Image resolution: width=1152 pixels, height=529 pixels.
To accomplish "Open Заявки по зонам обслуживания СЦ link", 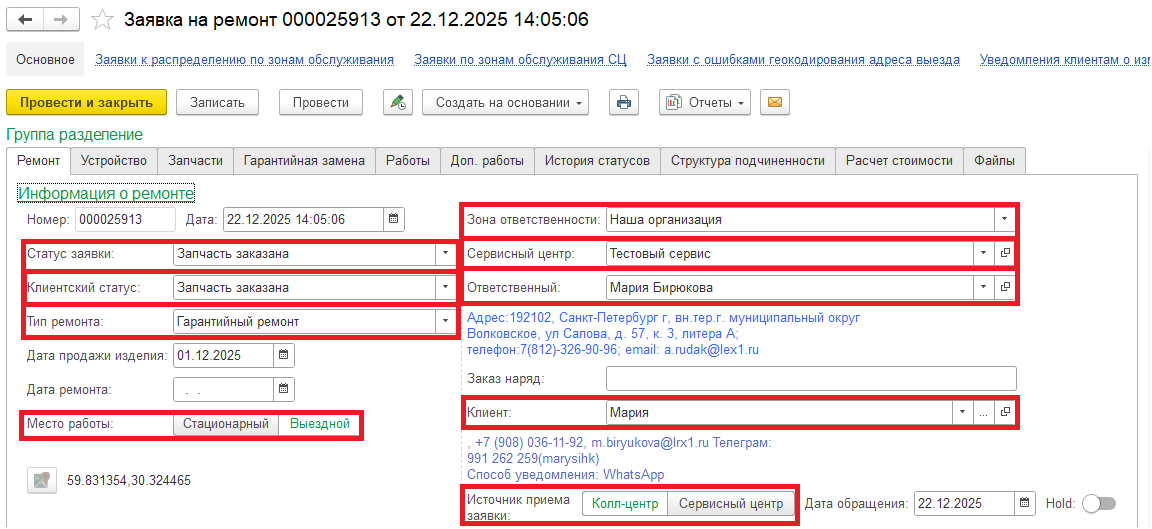I will coord(520,60).
